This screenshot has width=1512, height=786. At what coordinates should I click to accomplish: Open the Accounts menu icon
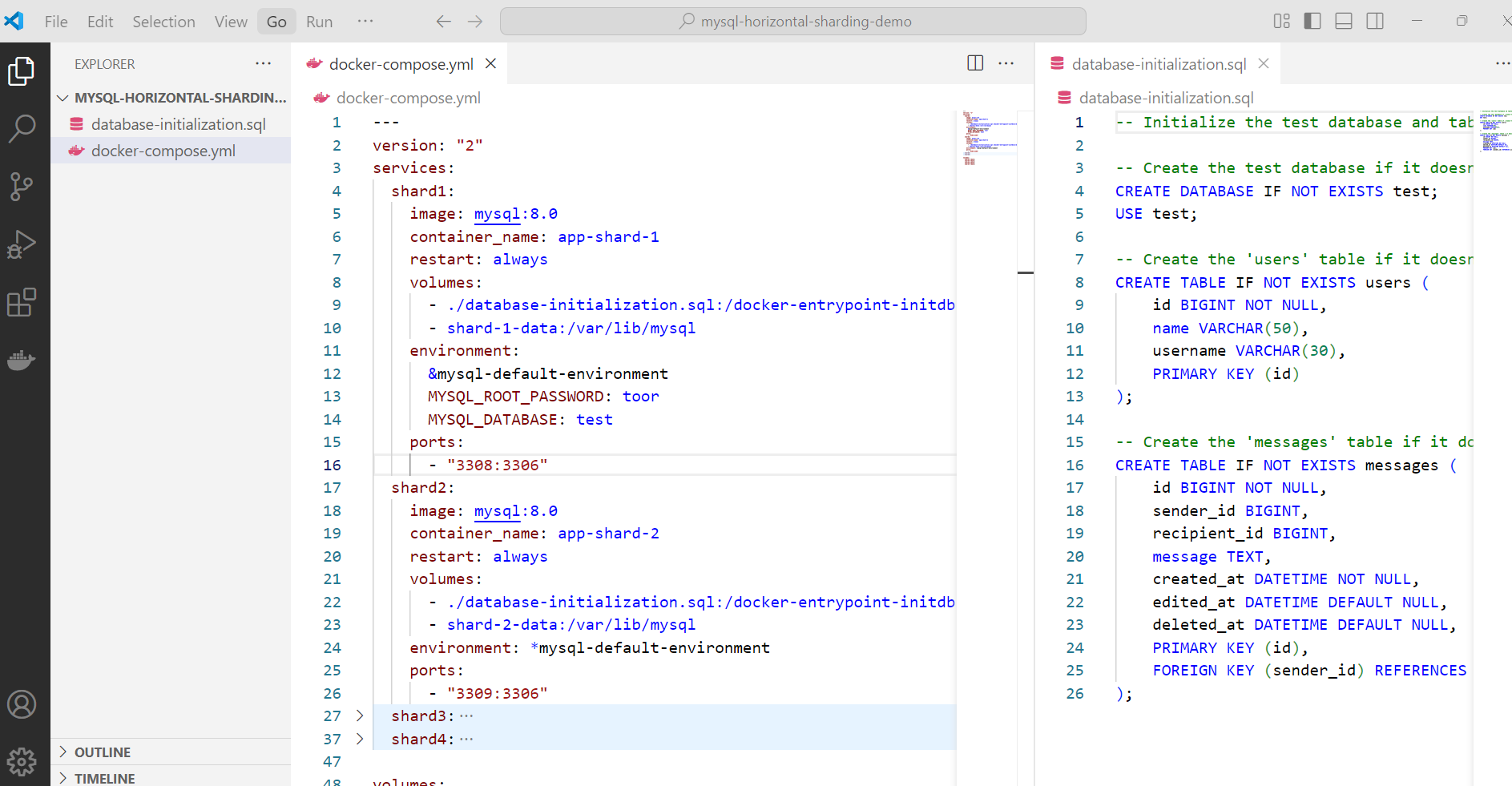coord(22,705)
